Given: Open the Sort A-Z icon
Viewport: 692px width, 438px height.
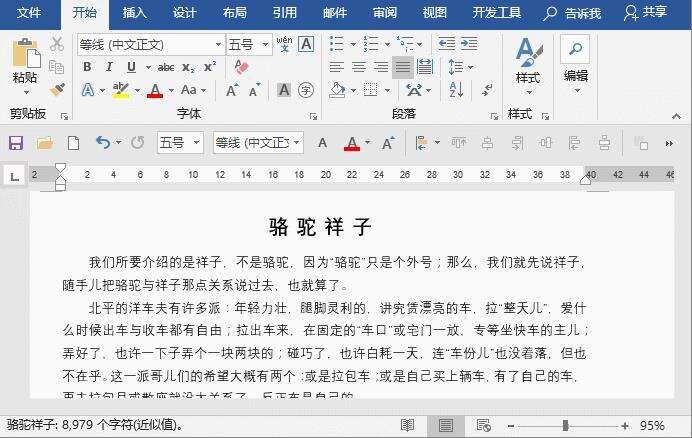Looking at the screenshot, I should pyautogui.click(x=456, y=90).
